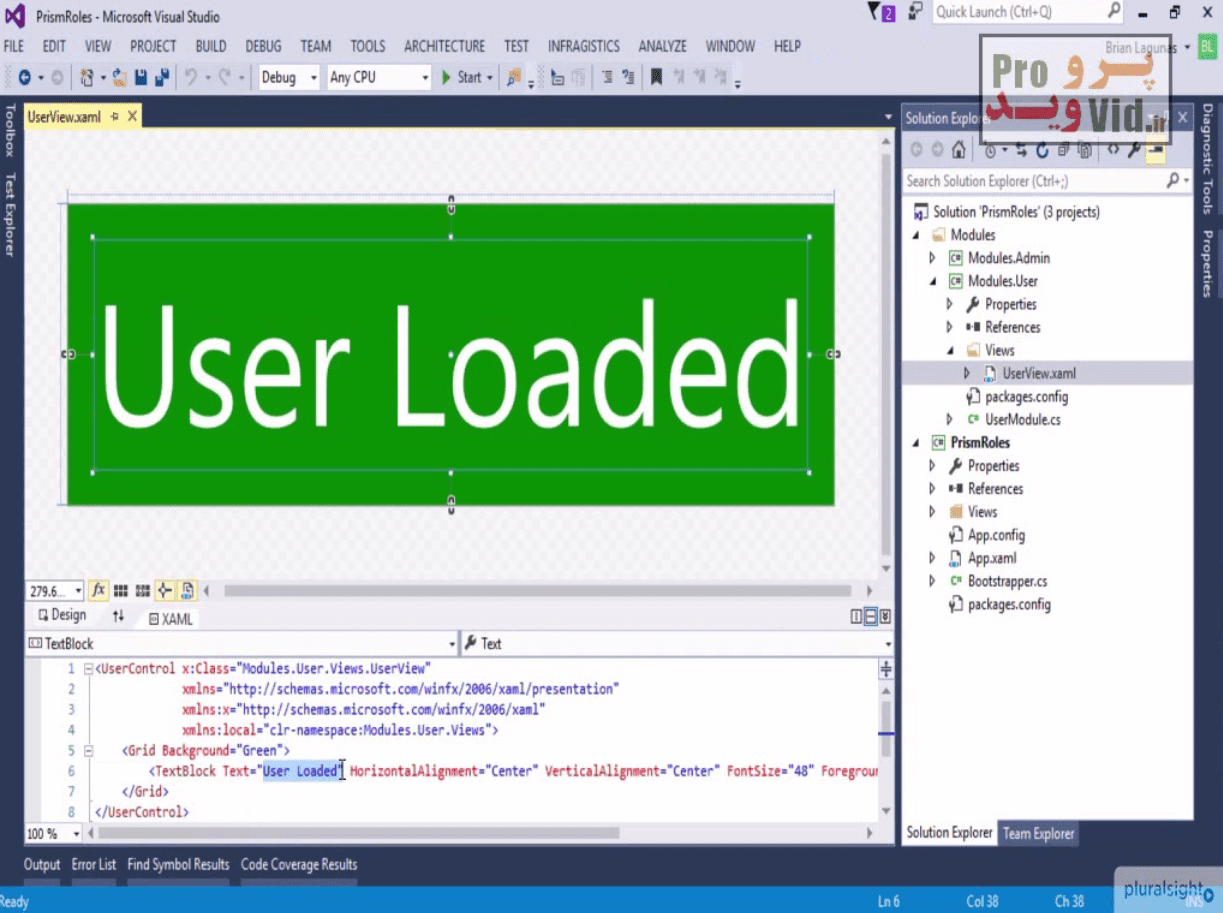Toggle the snap to snaplines designer icon
Screen dimensions: 1223x913
165,591
